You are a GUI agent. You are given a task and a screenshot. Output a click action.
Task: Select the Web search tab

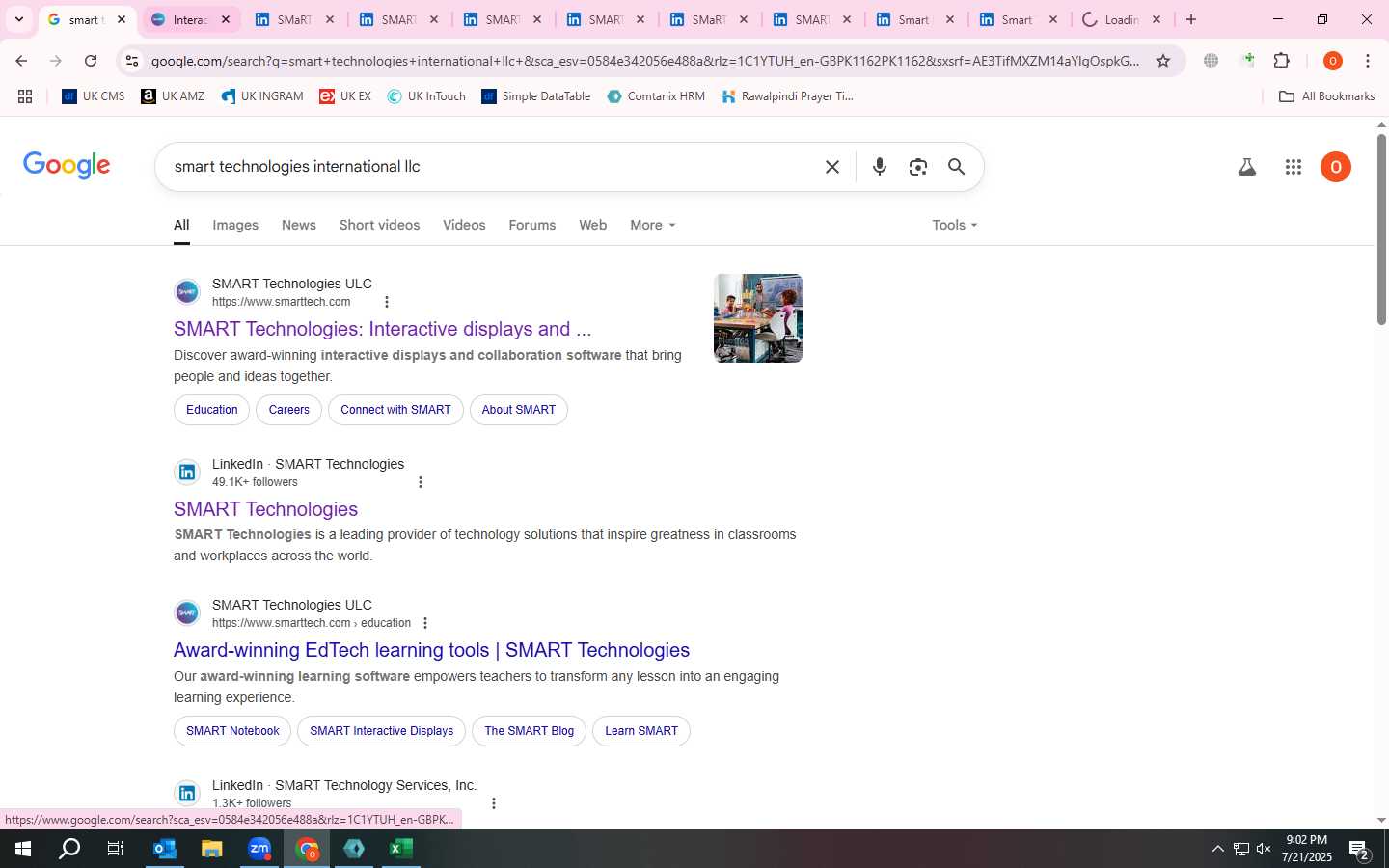pyautogui.click(x=593, y=225)
